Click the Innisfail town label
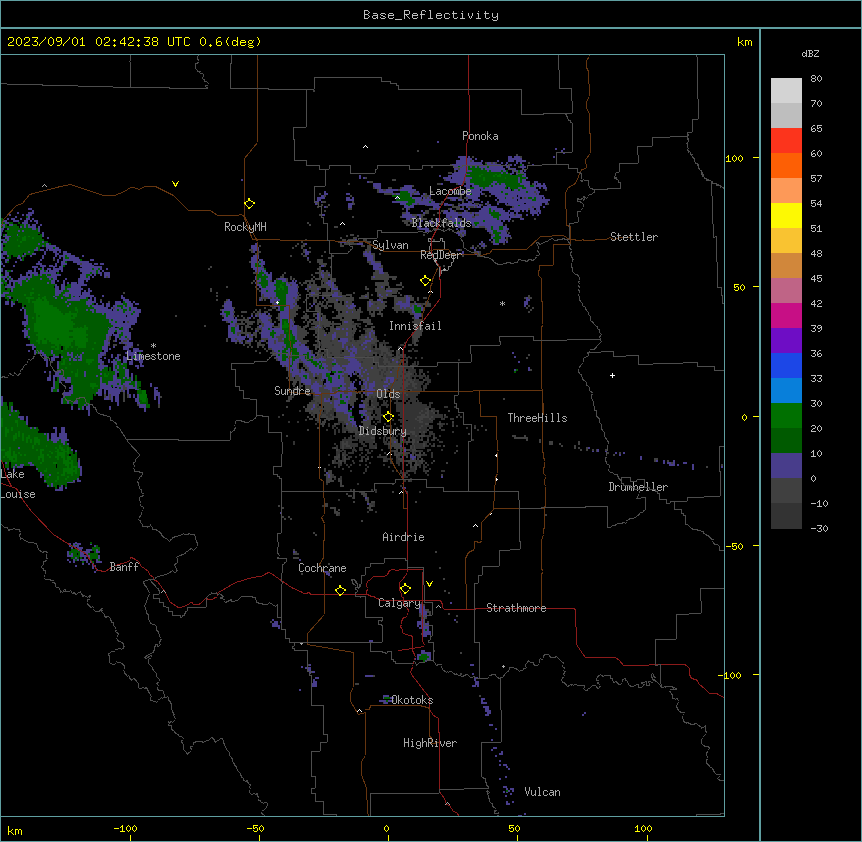 click(415, 326)
